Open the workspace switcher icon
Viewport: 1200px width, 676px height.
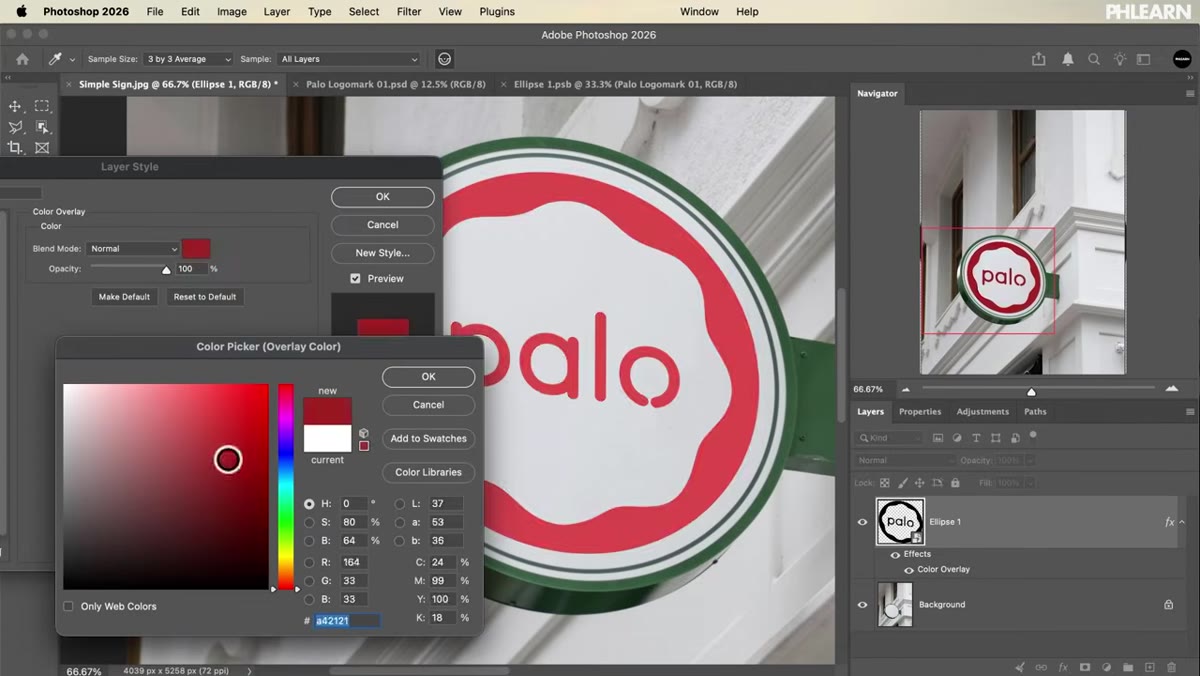pos(1144,59)
